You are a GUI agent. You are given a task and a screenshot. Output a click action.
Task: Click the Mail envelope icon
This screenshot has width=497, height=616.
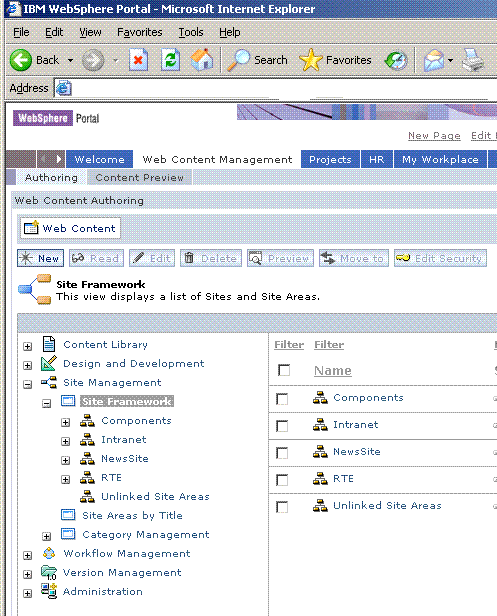433,60
